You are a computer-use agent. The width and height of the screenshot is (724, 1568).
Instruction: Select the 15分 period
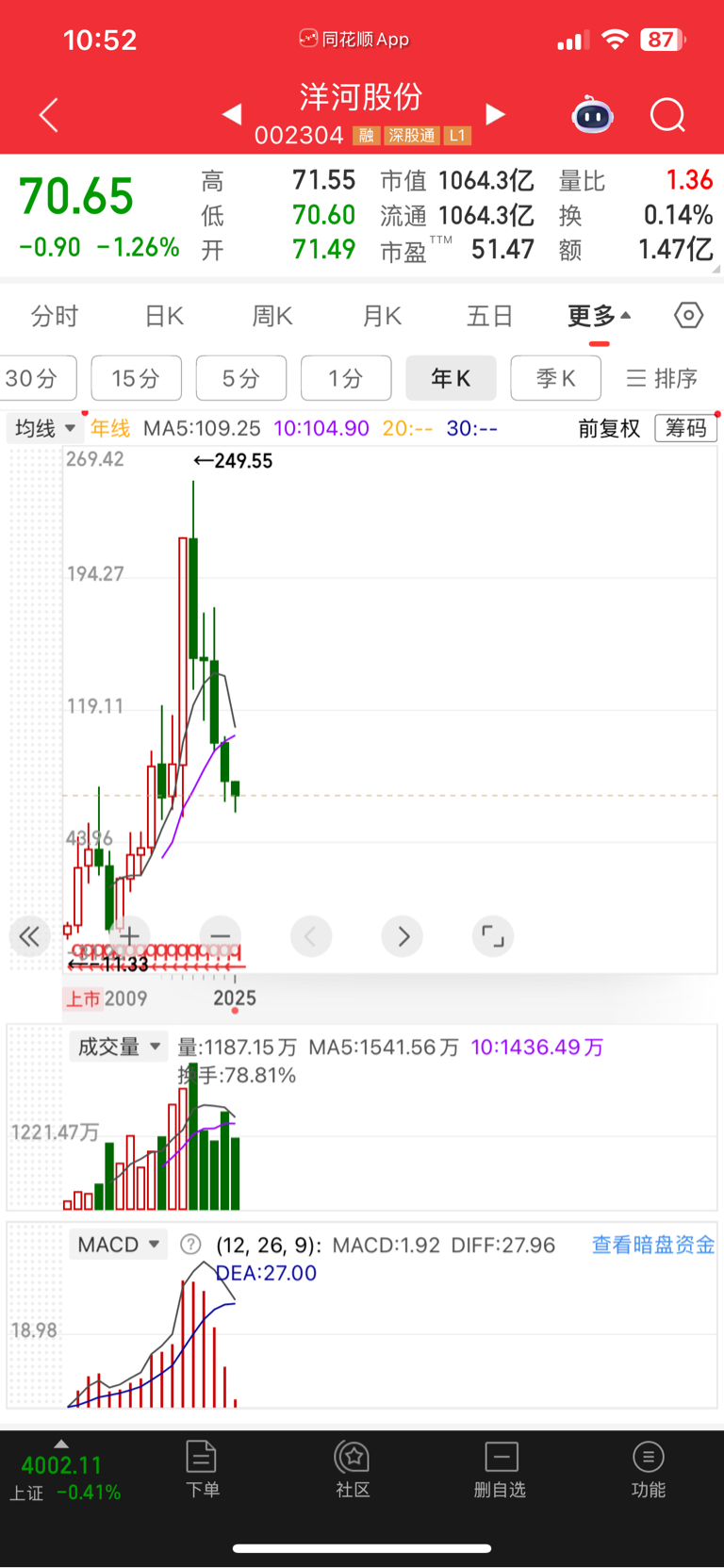[x=136, y=378]
